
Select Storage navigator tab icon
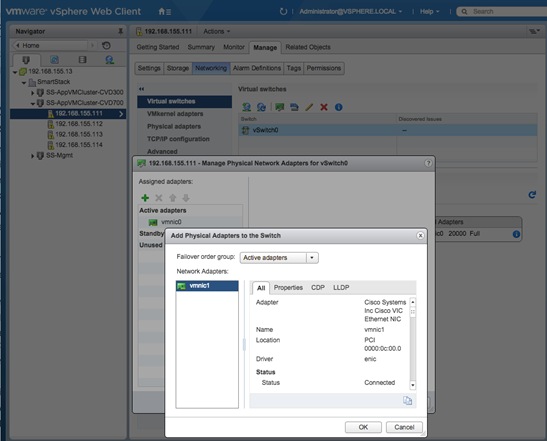point(82,60)
